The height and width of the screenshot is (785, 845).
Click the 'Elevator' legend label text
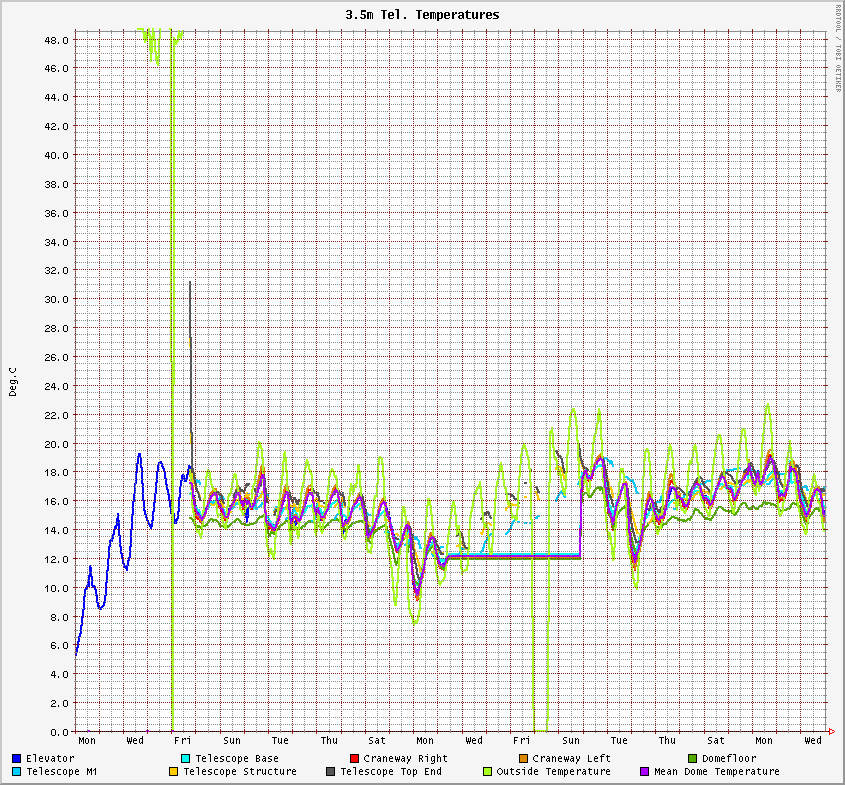[50, 758]
